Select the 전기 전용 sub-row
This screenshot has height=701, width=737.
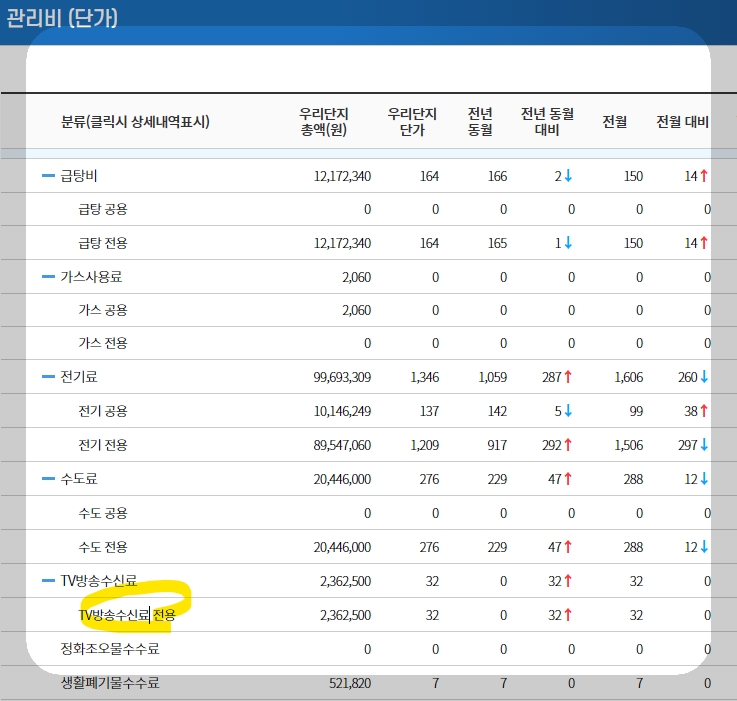[102, 445]
